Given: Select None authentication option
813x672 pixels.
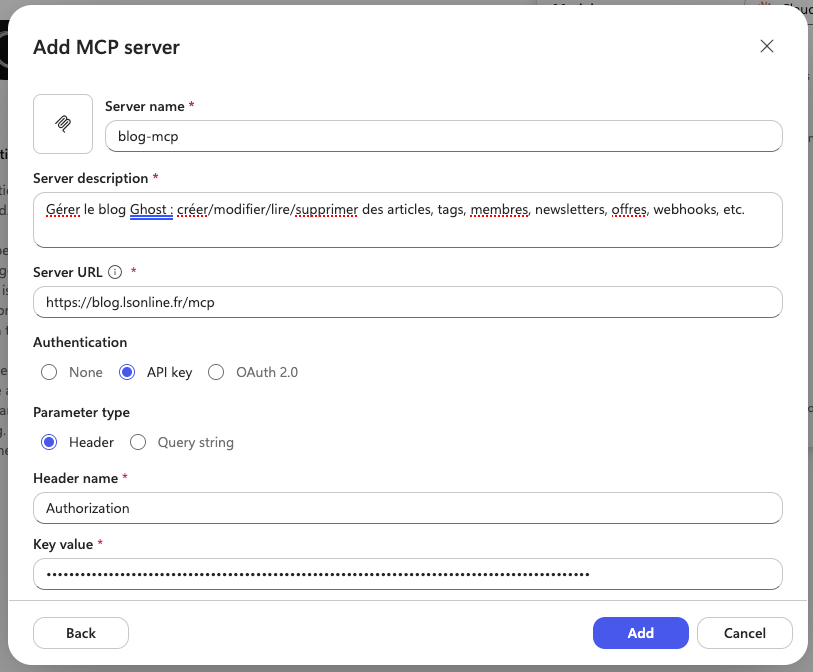Looking at the screenshot, I should tap(49, 372).
